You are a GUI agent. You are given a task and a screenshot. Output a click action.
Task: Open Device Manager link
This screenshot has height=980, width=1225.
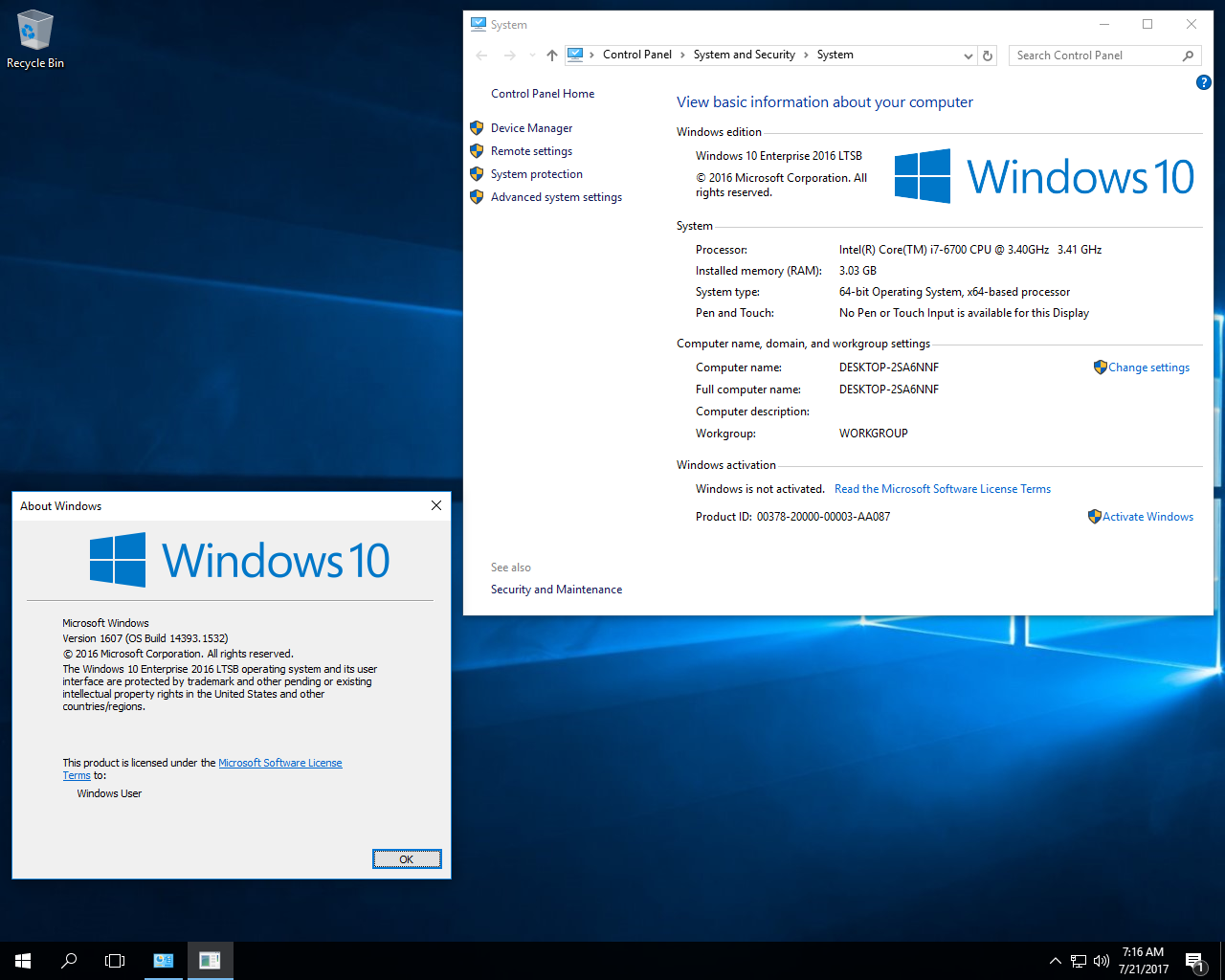tap(531, 128)
